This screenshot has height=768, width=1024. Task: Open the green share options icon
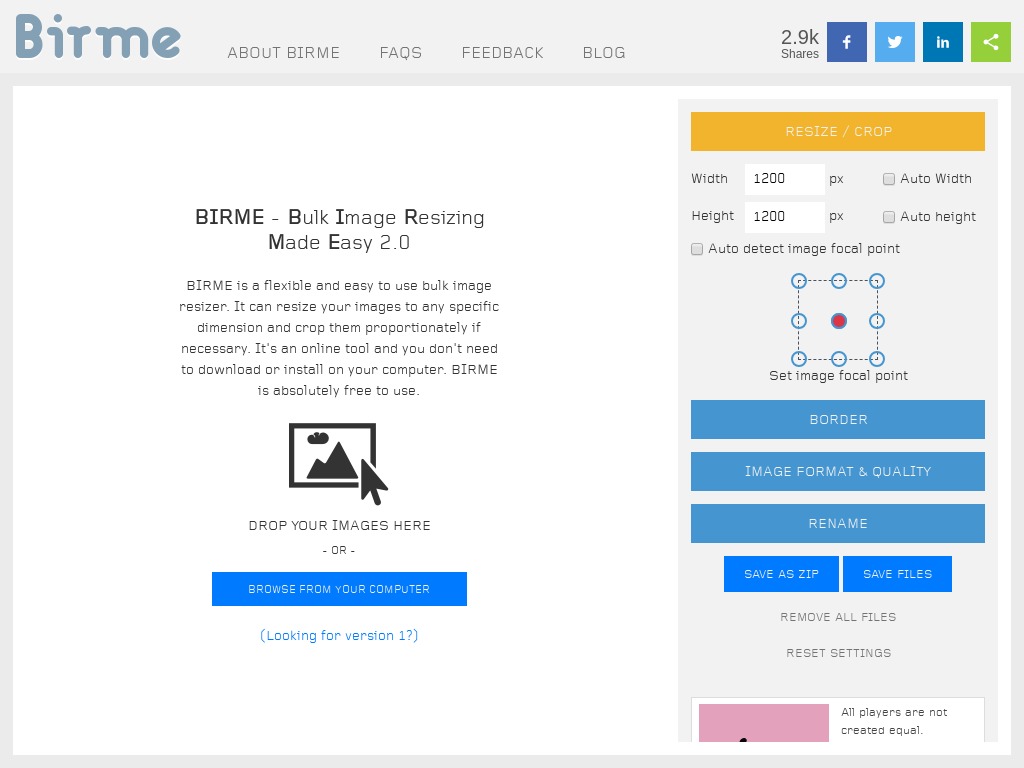(x=991, y=42)
